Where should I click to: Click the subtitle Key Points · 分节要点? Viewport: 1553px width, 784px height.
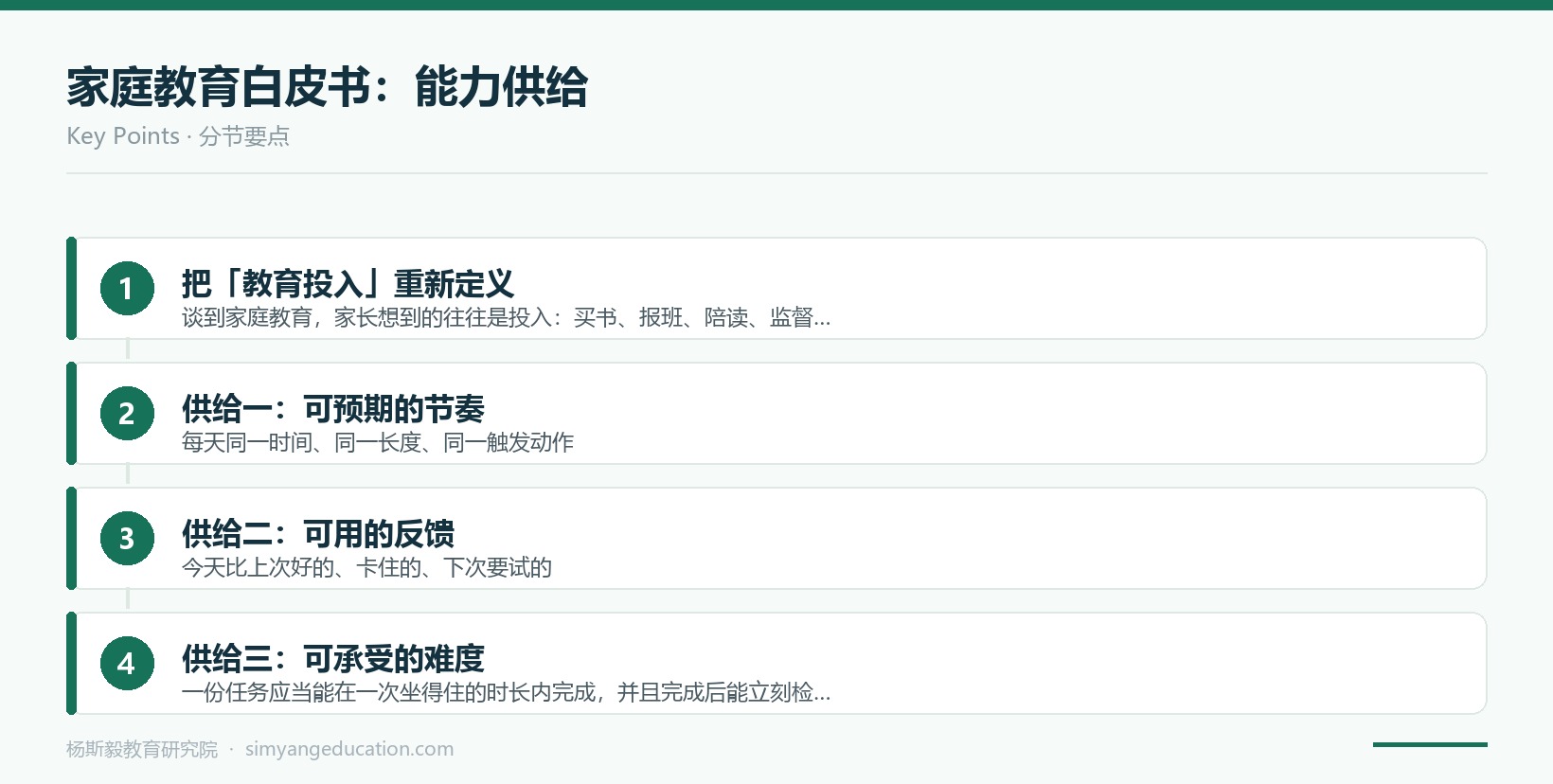[178, 136]
